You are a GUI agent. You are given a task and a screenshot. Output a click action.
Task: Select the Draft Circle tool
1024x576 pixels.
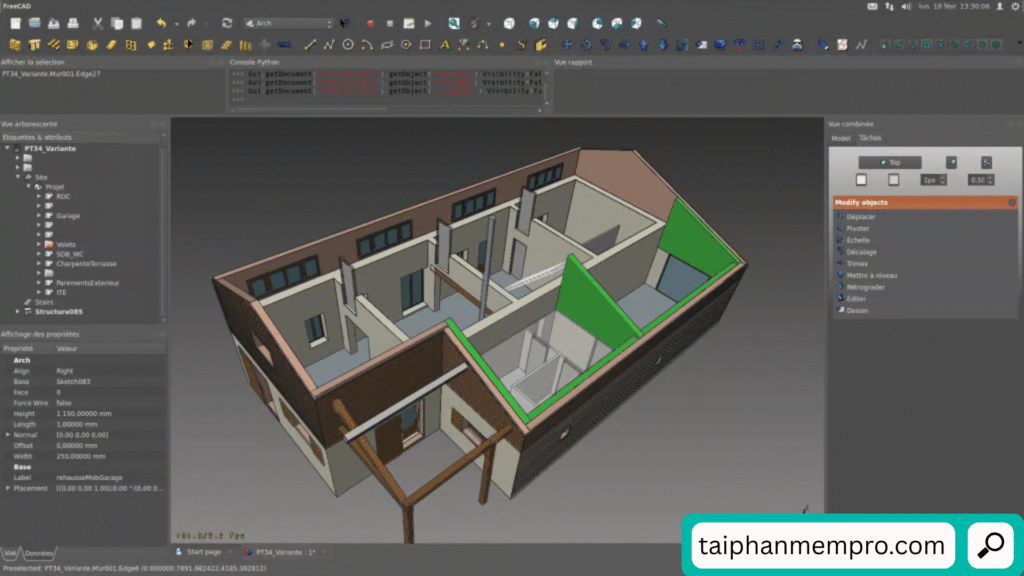[x=348, y=45]
